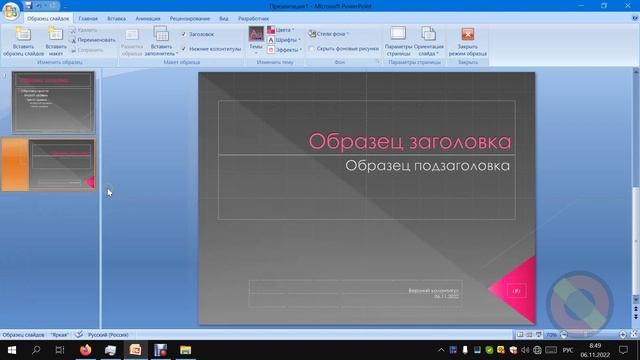Fit slide to window icon in status bar
This screenshot has width=640, height=360.
coord(634,335)
